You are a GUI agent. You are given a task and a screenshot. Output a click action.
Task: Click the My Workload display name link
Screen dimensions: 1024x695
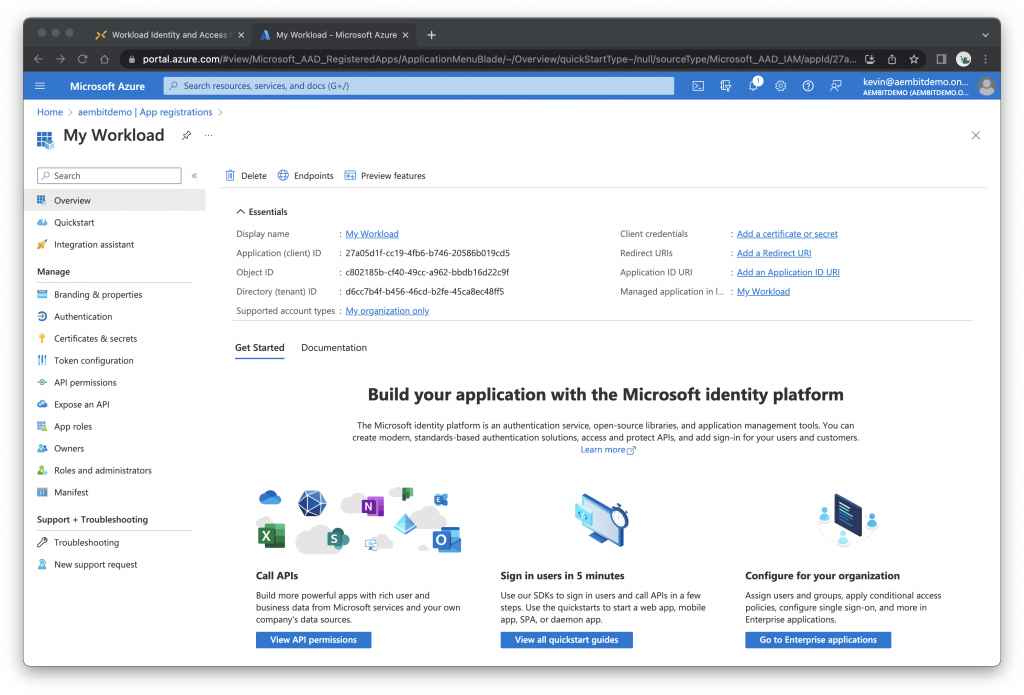point(372,234)
